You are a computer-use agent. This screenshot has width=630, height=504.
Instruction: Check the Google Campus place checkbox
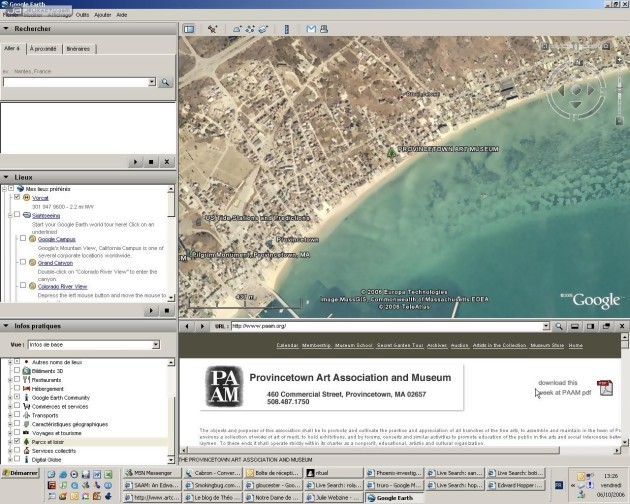coord(22,239)
